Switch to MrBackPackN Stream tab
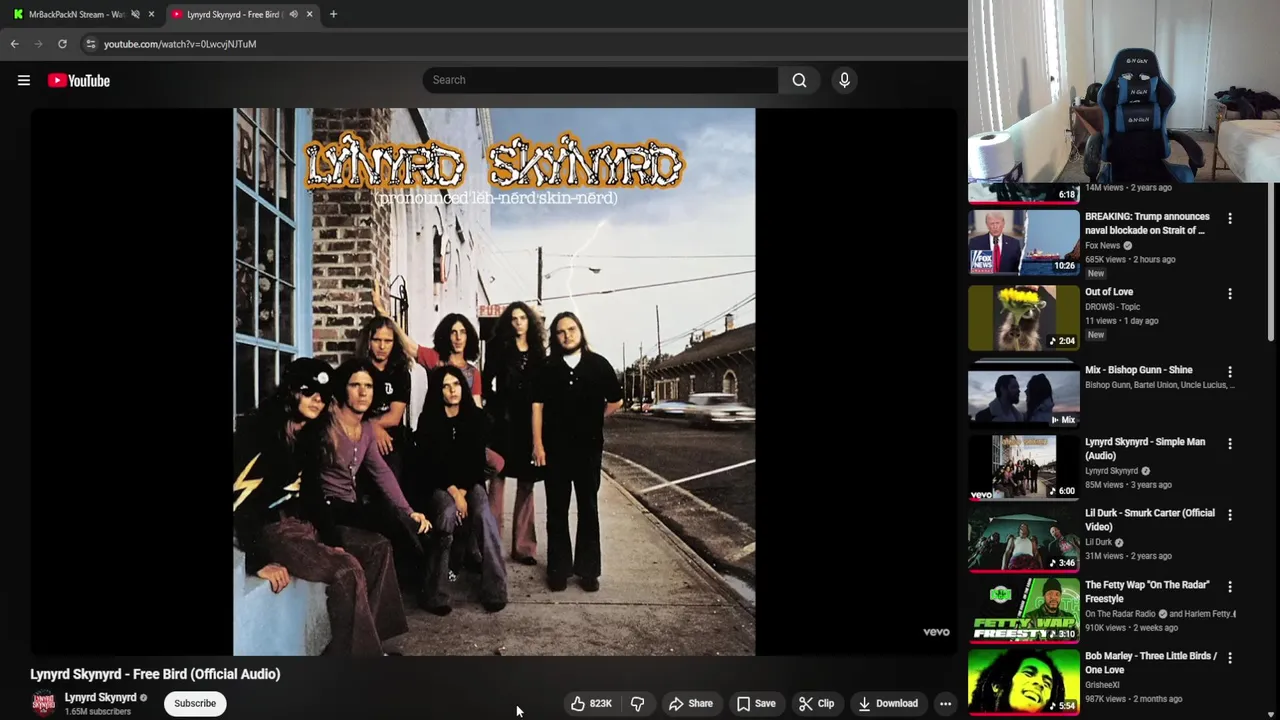This screenshot has width=1280, height=720. pos(75,14)
